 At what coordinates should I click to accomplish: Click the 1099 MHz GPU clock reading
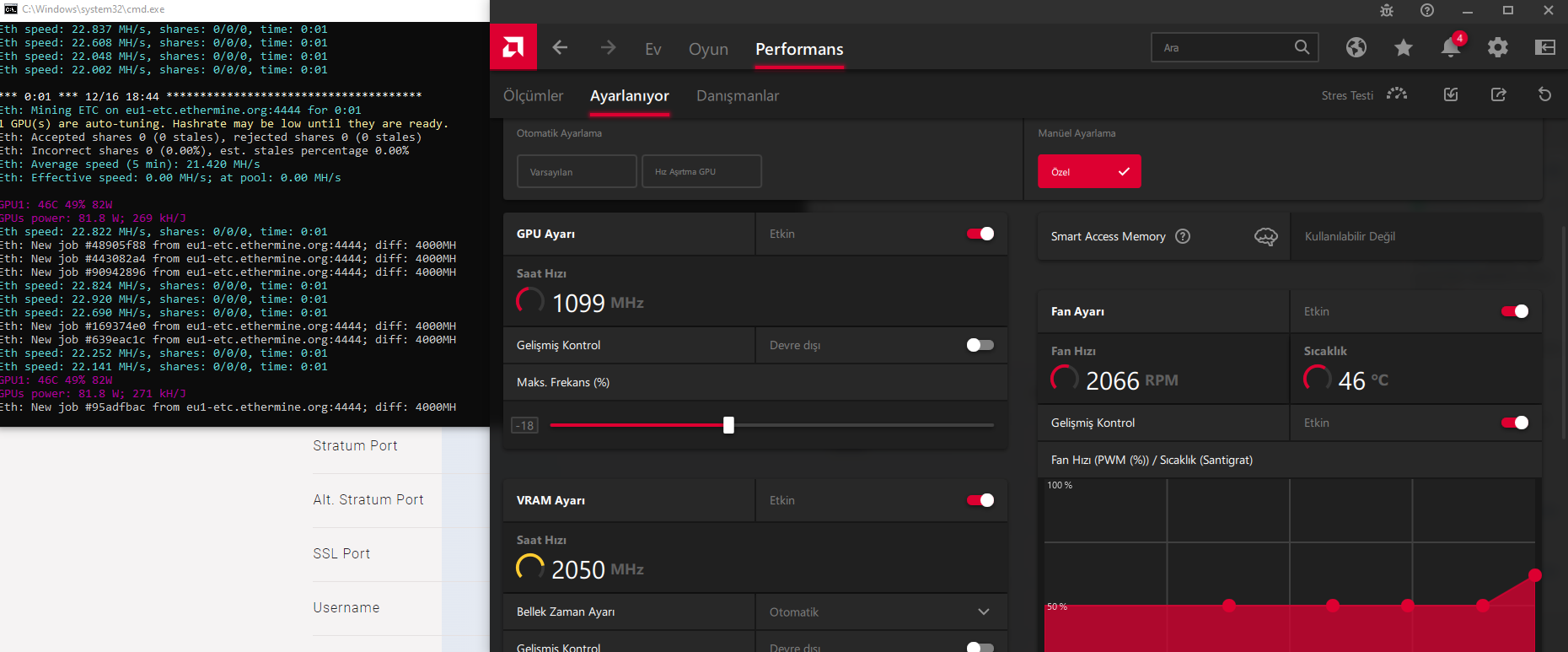point(598,303)
